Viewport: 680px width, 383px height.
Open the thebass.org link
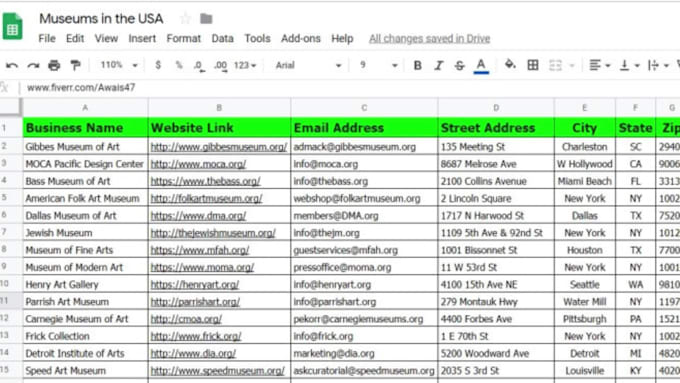point(205,181)
